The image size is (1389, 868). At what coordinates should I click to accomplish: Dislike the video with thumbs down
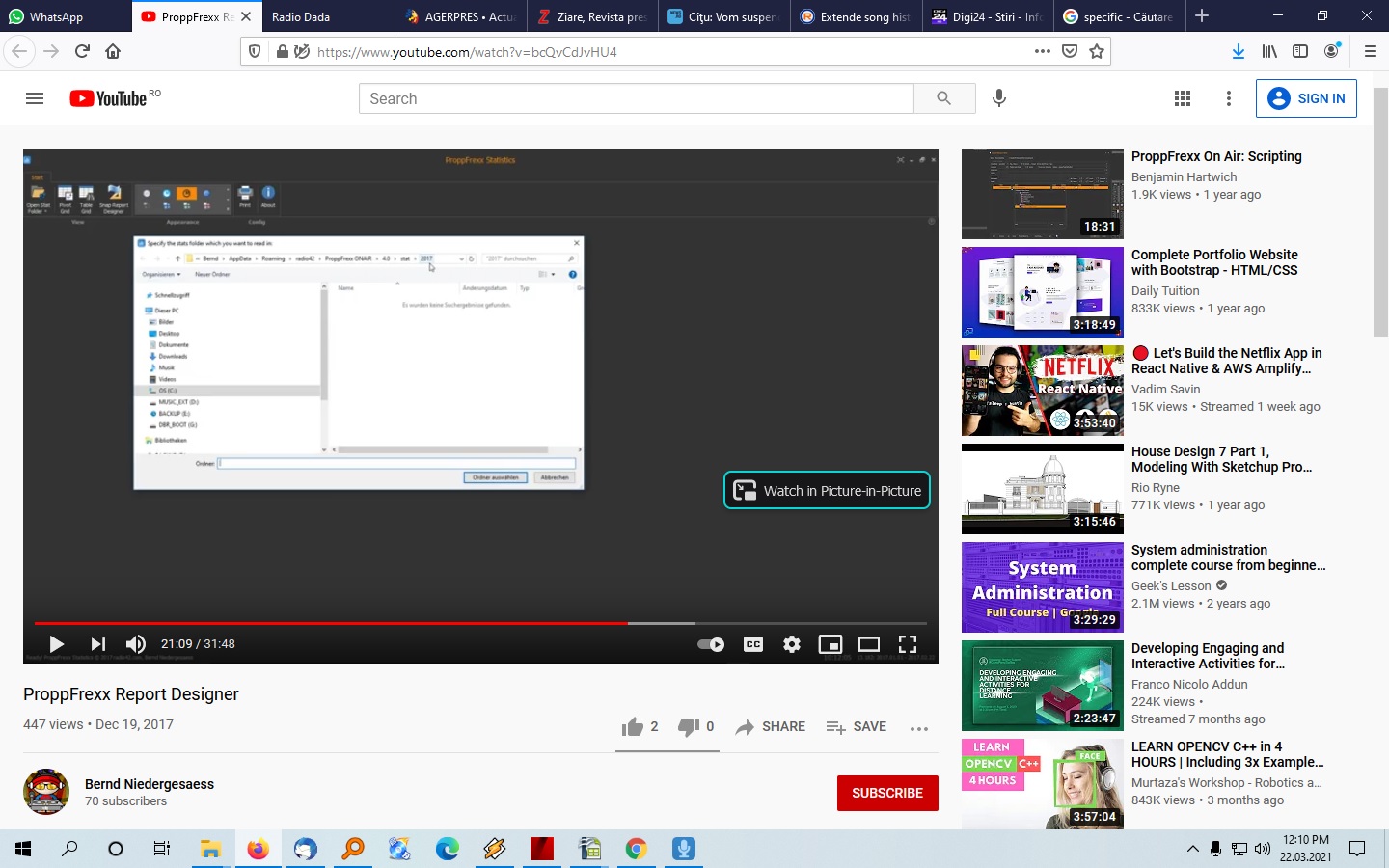pyautogui.click(x=688, y=727)
